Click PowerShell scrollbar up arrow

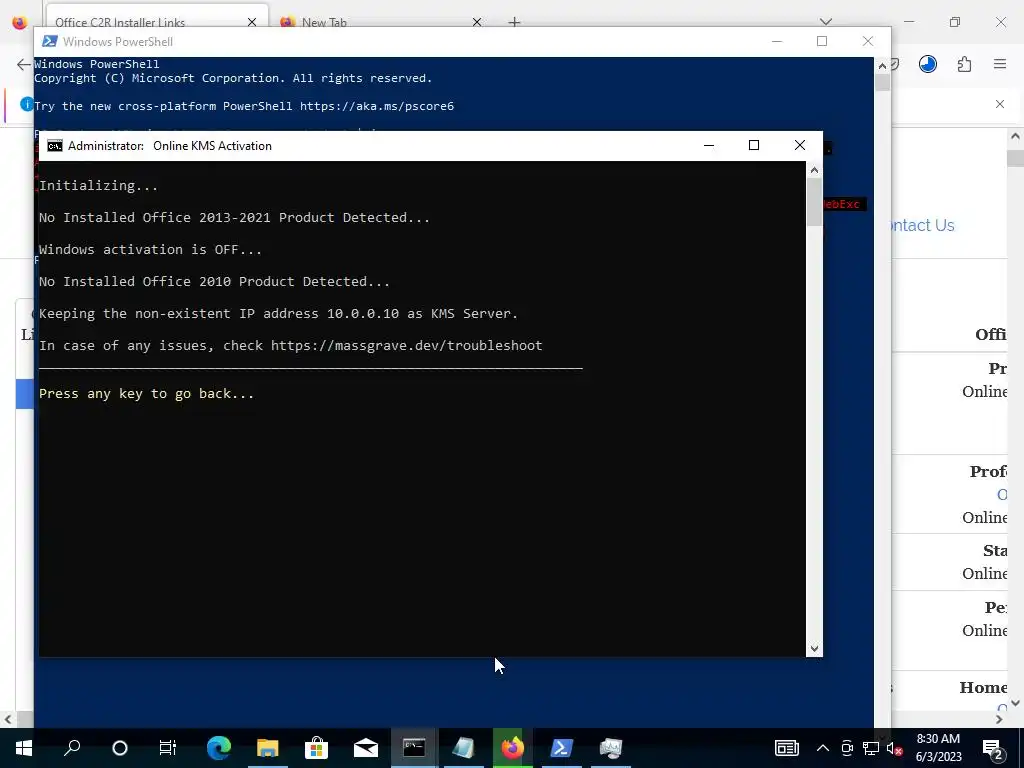(882, 65)
